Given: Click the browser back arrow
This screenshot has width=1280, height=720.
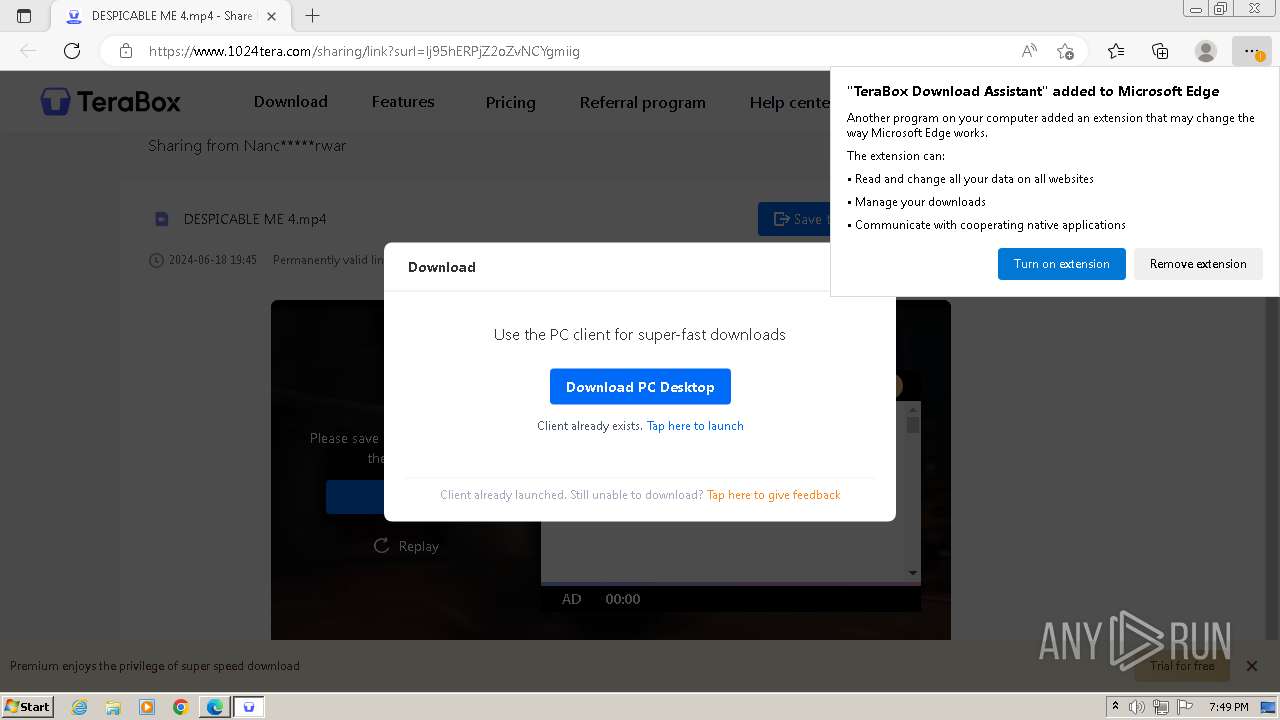Looking at the screenshot, I should click(x=28, y=51).
